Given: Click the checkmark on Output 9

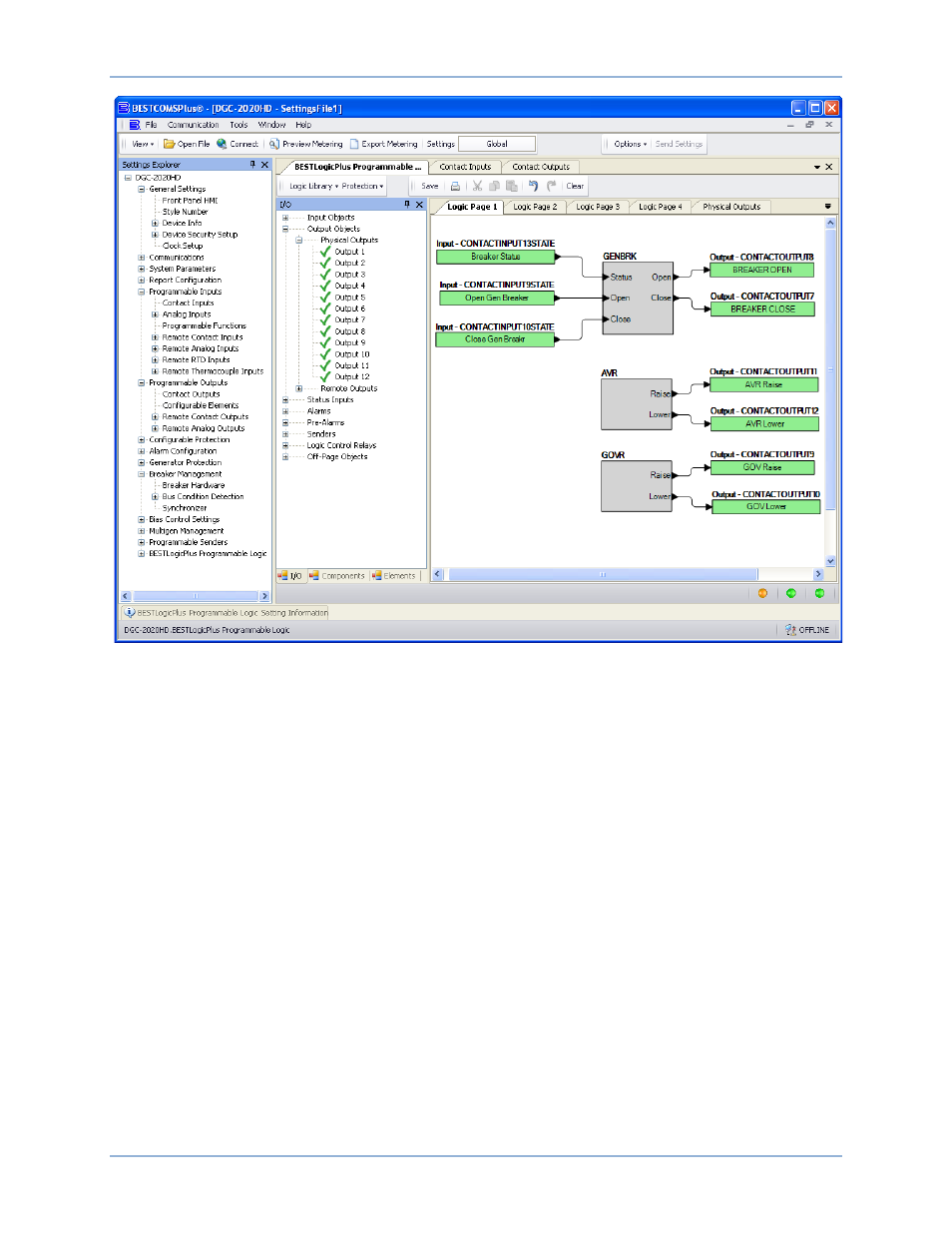Looking at the screenshot, I should [x=325, y=342].
